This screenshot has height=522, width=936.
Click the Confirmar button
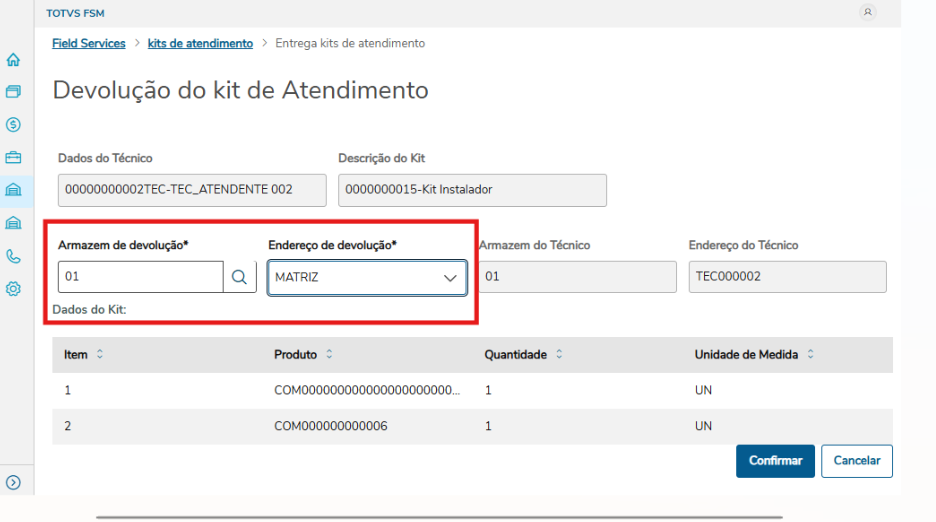(775, 461)
